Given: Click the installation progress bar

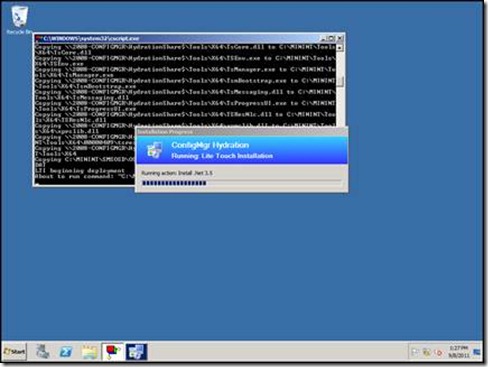Looking at the screenshot, I should pyautogui.click(x=242, y=183).
